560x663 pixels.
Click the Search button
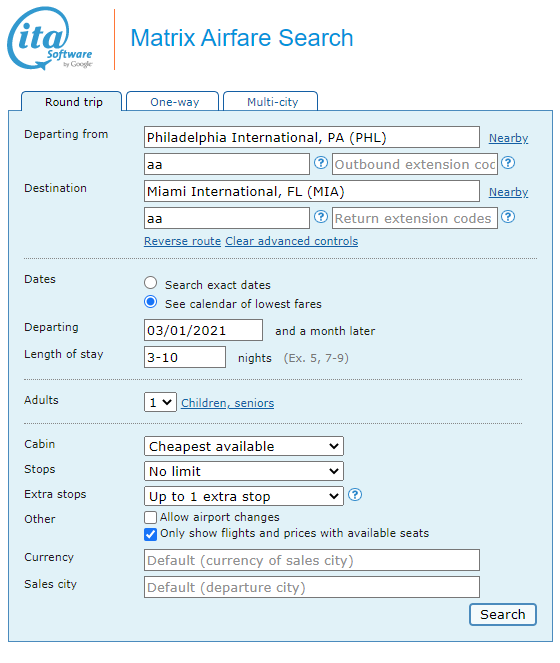click(502, 614)
